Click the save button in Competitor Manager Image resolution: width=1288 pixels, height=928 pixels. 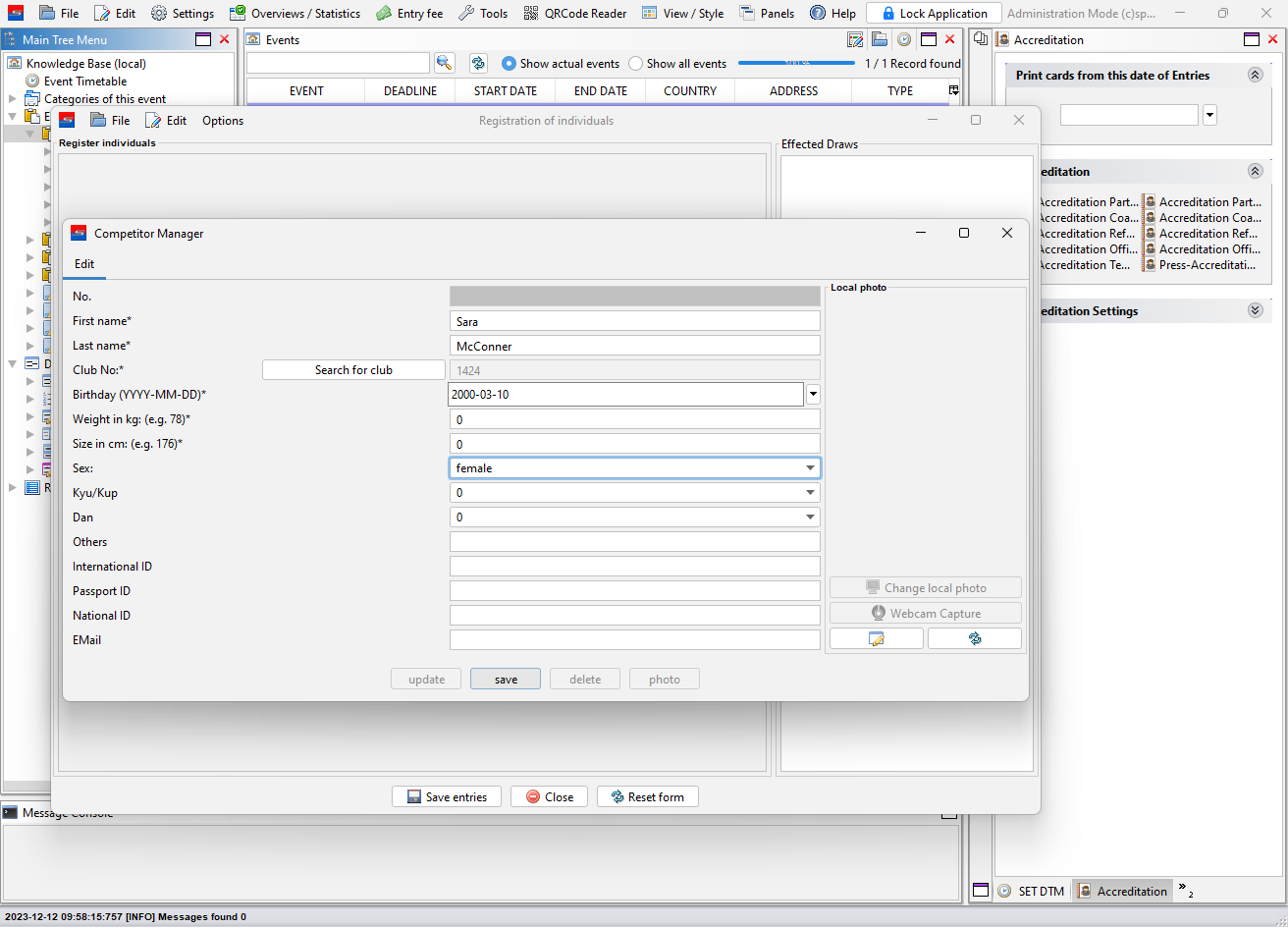click(506, 679)
